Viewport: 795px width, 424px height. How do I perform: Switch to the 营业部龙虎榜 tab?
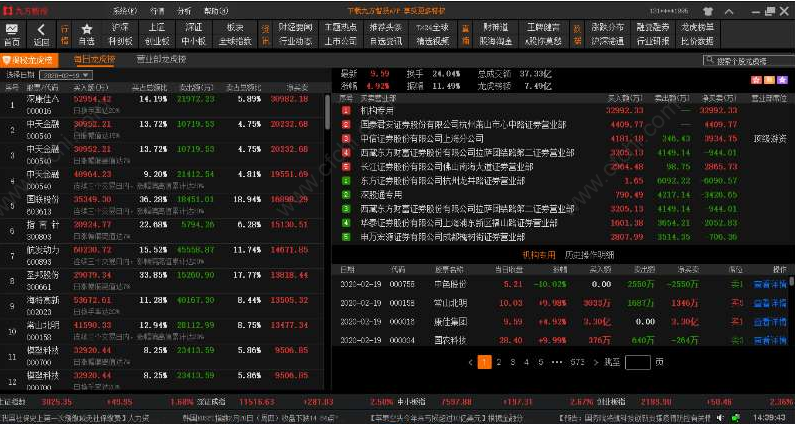click(x=161, y=59)
